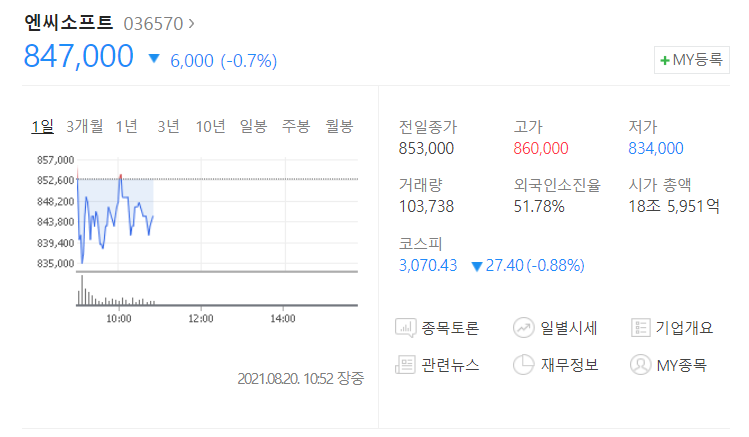Click the 코스피 label
This screenshot has height=437, width=749.
tap(420, 244)
